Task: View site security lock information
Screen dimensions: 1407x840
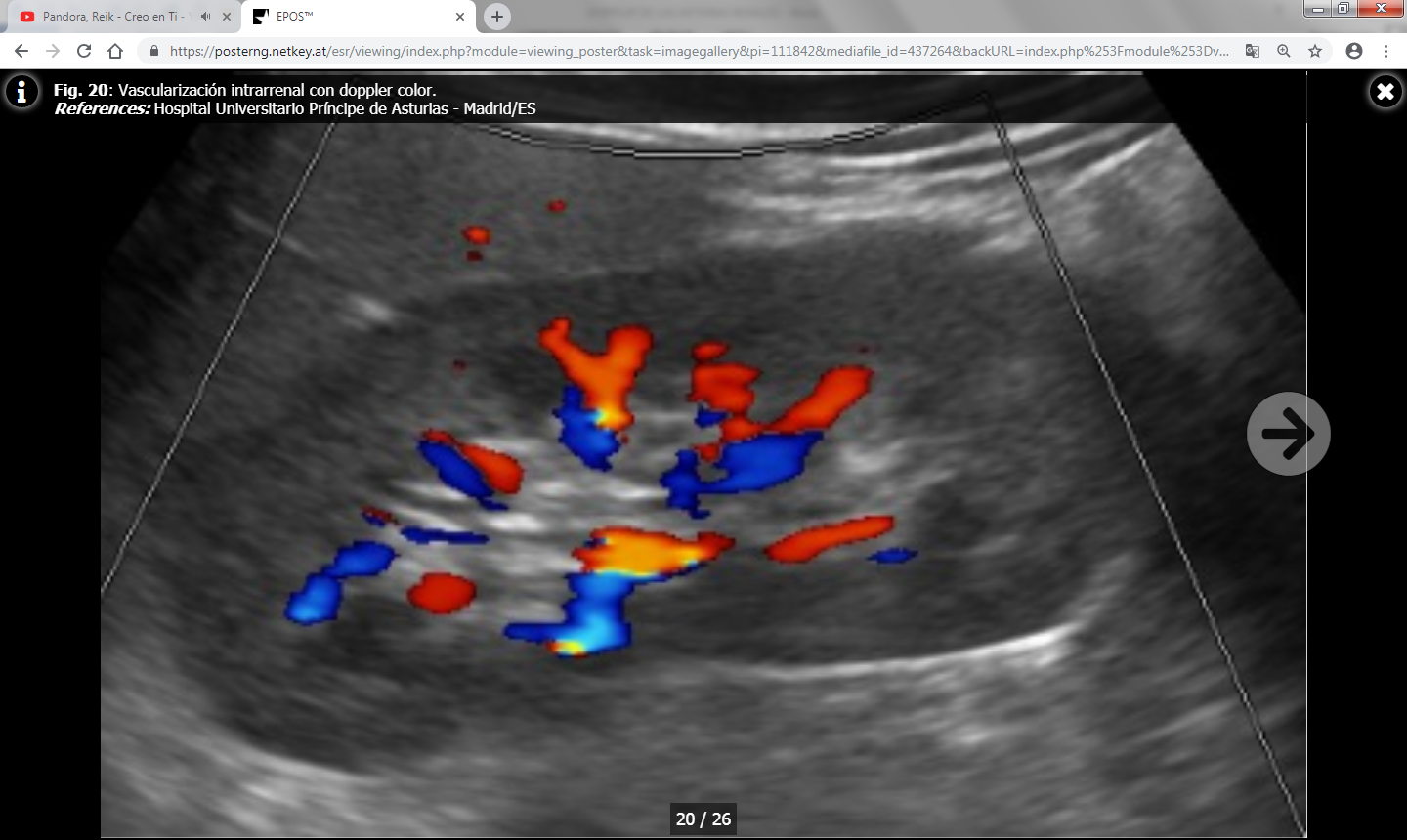Action: click(153, 51)
